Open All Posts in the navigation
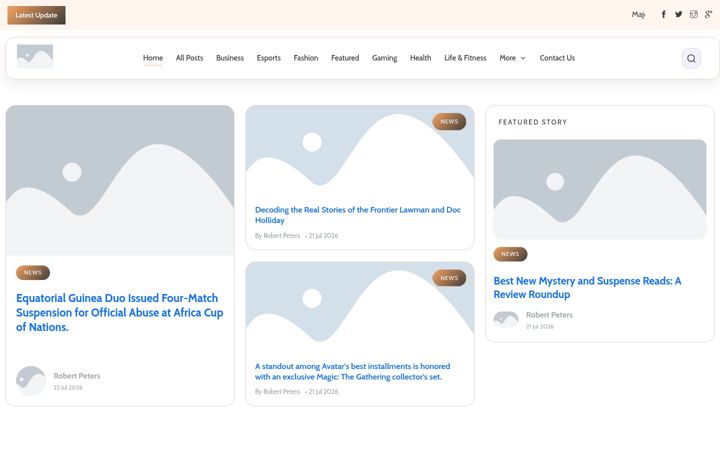The image size is (720, 450). [x=189, y=58]
